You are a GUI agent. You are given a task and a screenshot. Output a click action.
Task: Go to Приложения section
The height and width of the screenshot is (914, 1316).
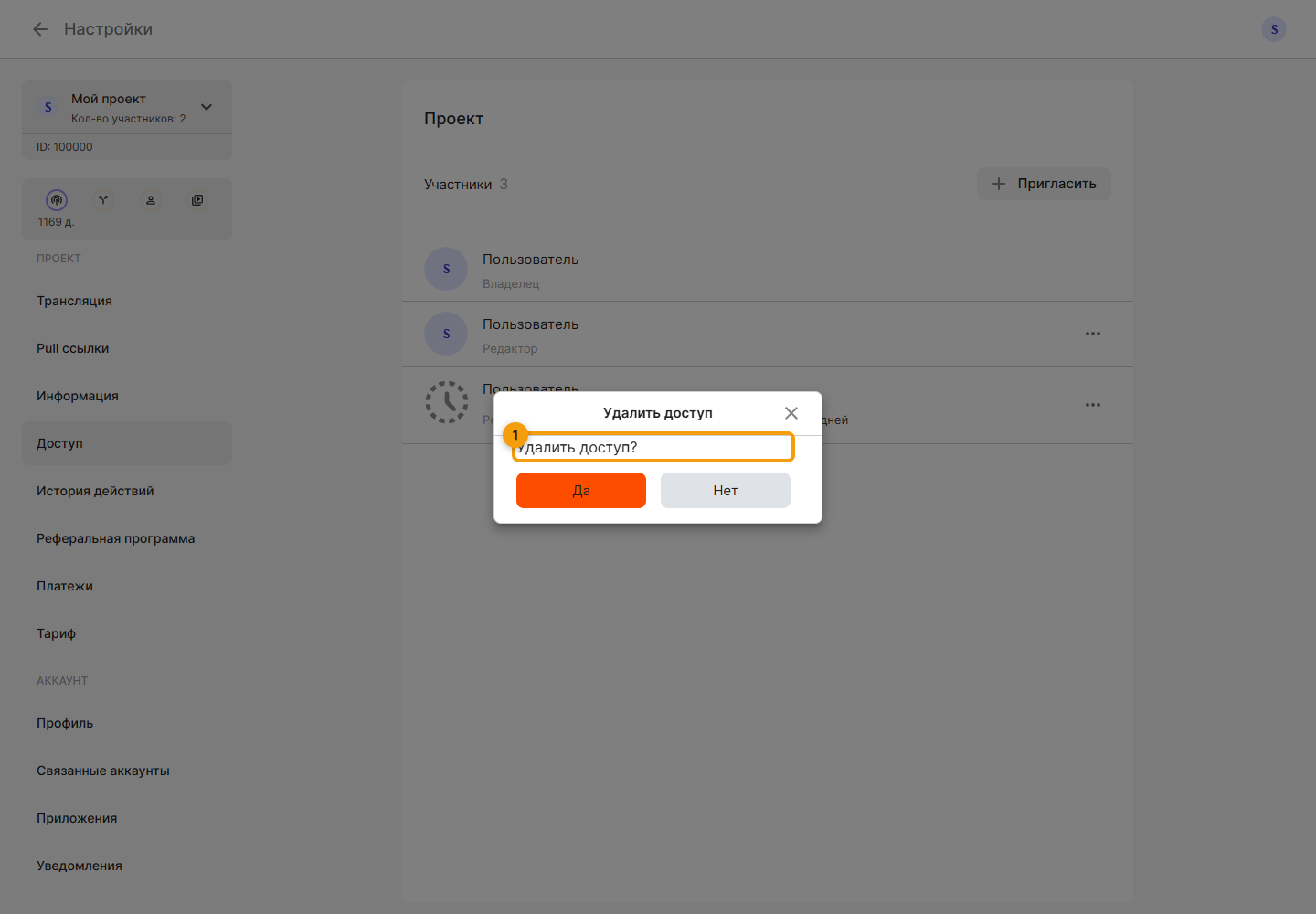coord(127,818)
